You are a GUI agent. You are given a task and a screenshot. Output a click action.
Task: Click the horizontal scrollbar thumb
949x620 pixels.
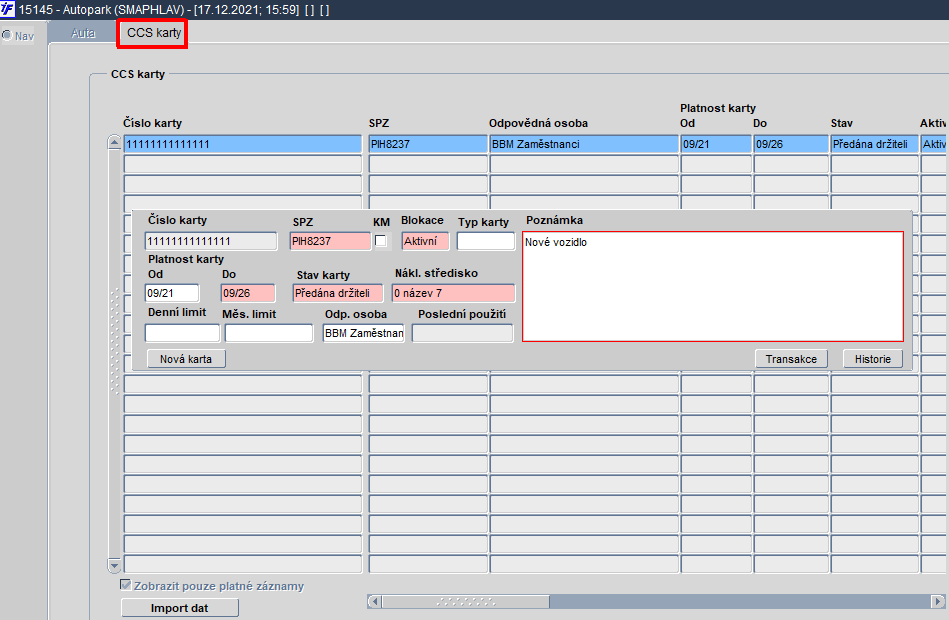coord(466,602)
